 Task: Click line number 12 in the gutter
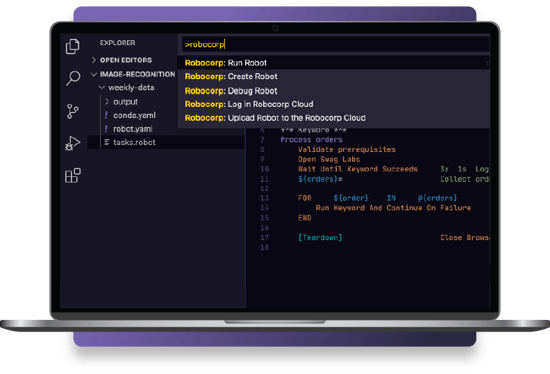[x=264, y=189]
